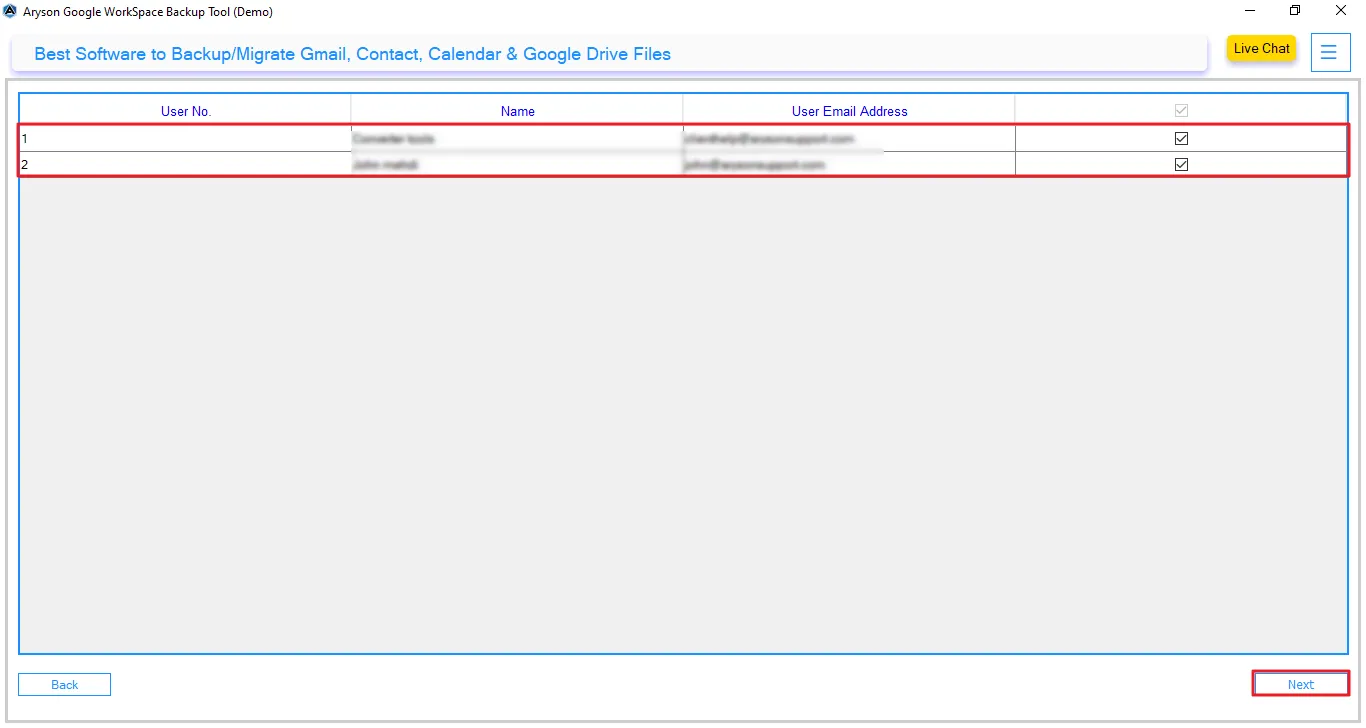The width and height of the screenshot is (1366, 728).
Task: Click the User No. column header
Action: point(185,111)
